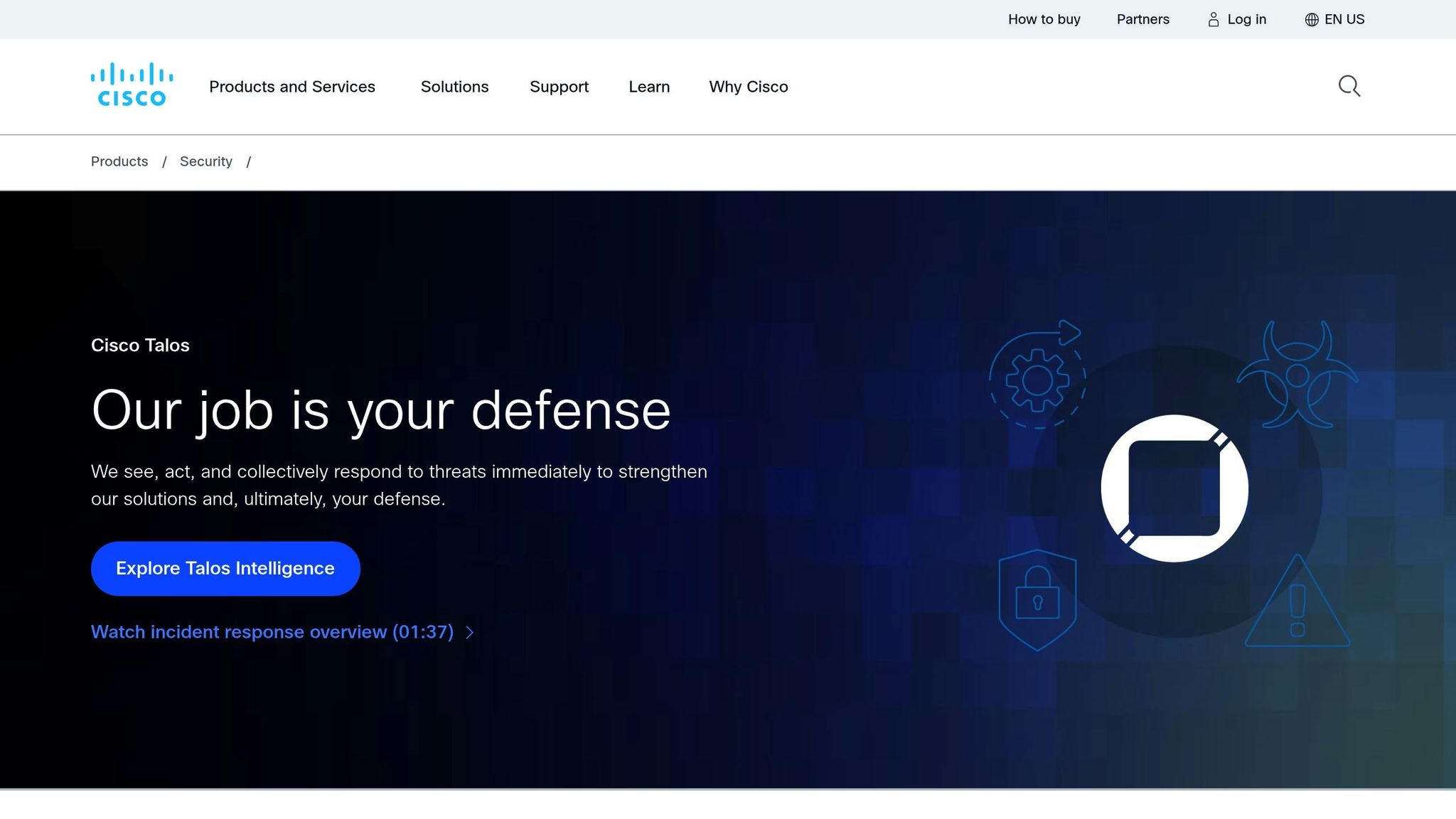
Task: Open the Learn menu
Action: [x=649, y=87]
